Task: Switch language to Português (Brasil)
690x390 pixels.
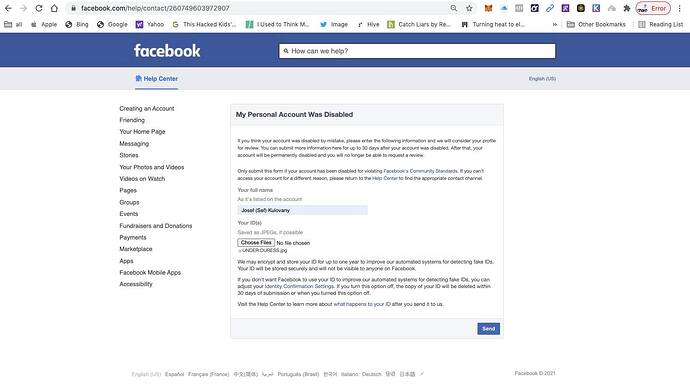Action: pyautogui.click(x=298, y=374)
